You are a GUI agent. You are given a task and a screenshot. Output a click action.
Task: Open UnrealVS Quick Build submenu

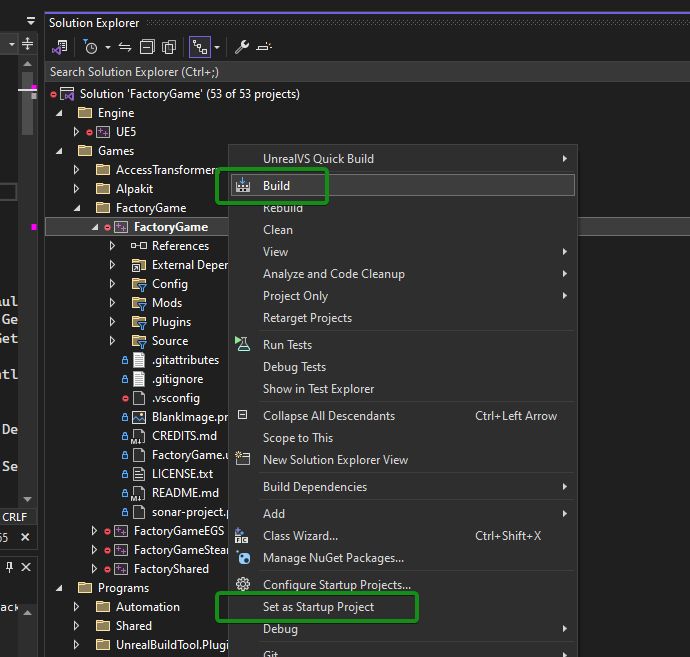403,159
